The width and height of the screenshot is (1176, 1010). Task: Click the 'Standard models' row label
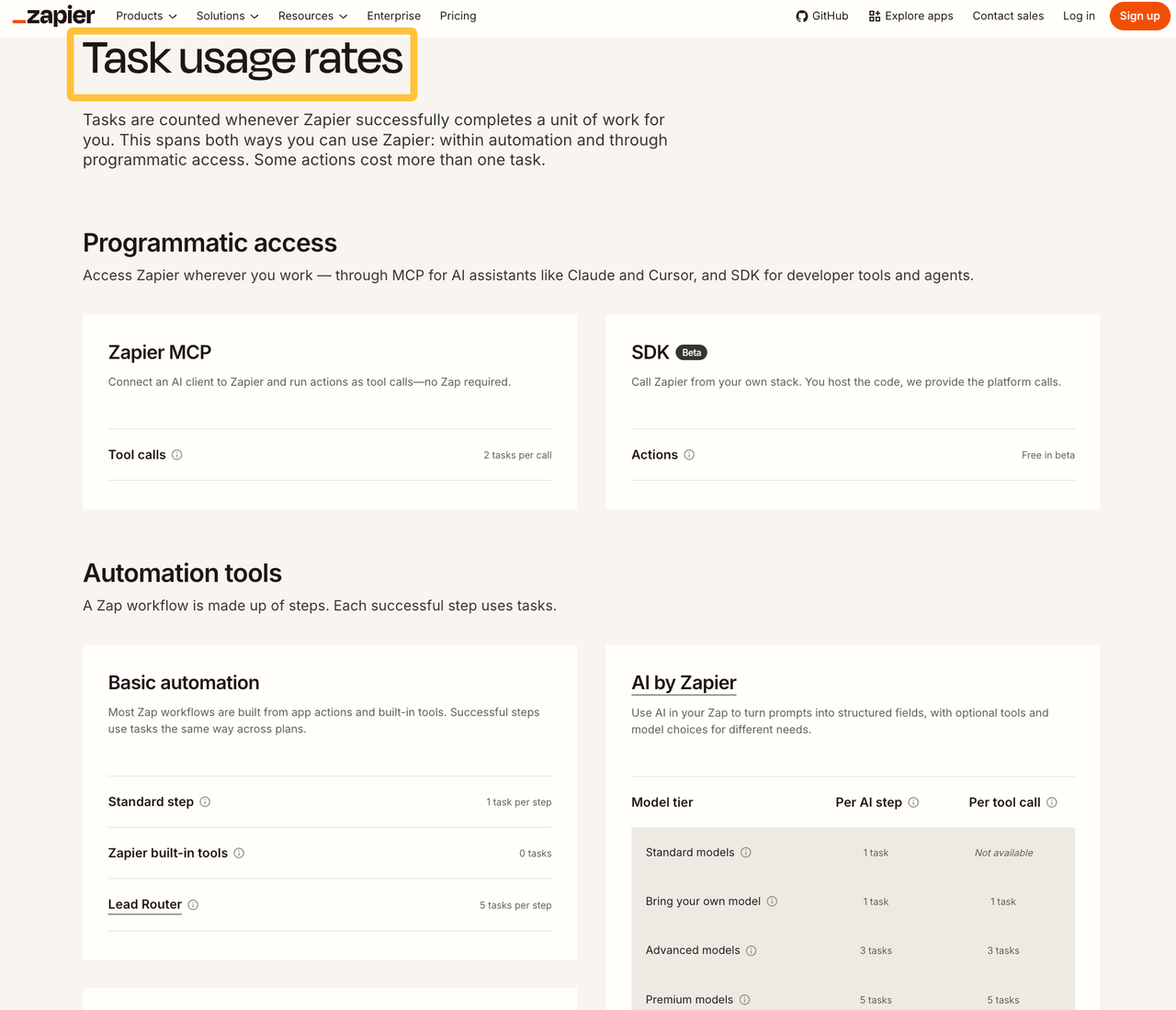pyautogui.click(x=690, y=853)
